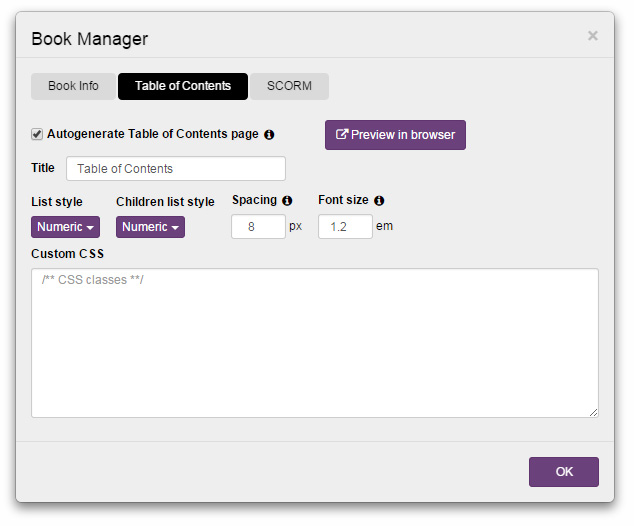The height and width of the screenshot is (526, 634).
Task: Expand the Children list style dropdown
Action: 150,227
